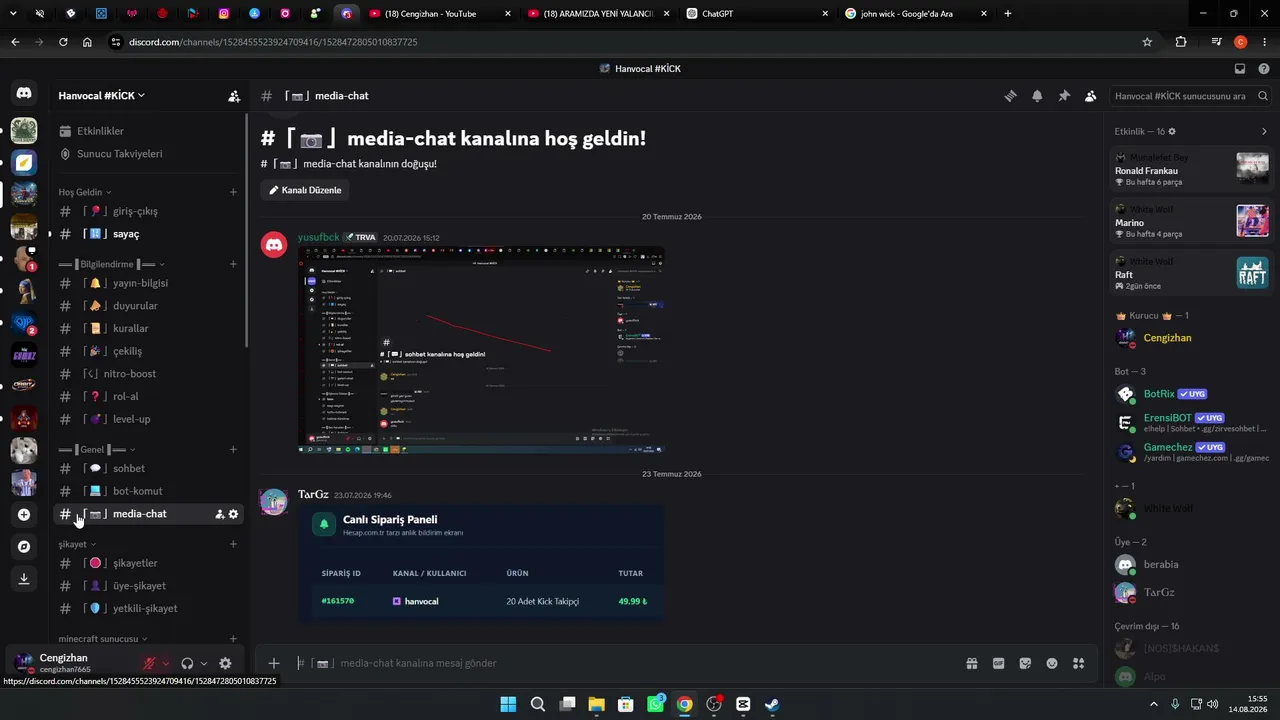Open Etkinlikler events item
This screenshot has width=1280, height=720.
coord(148,131)
